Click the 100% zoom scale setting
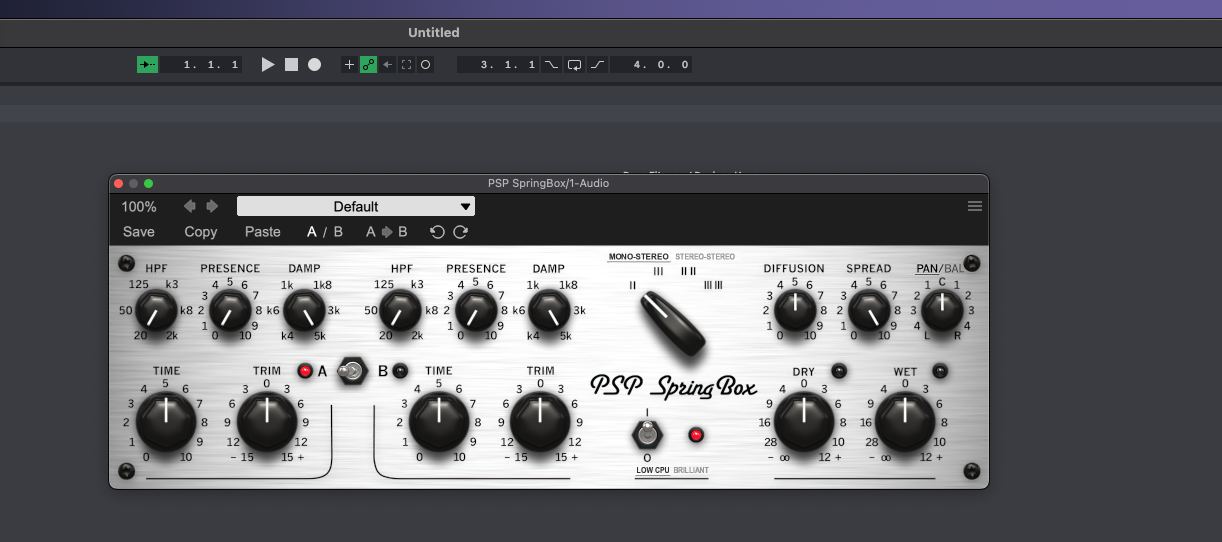Viewport: 1222px width, 542px height. 139,207
